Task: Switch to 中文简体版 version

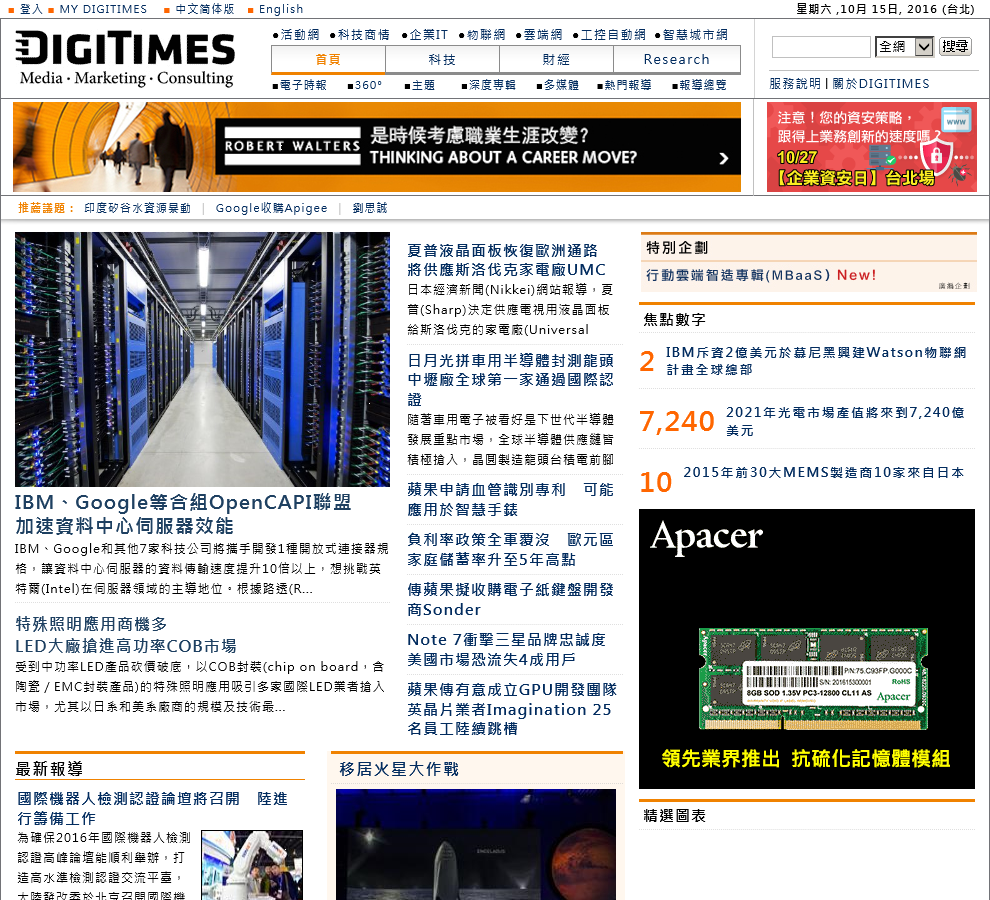Action: (205, 9)
